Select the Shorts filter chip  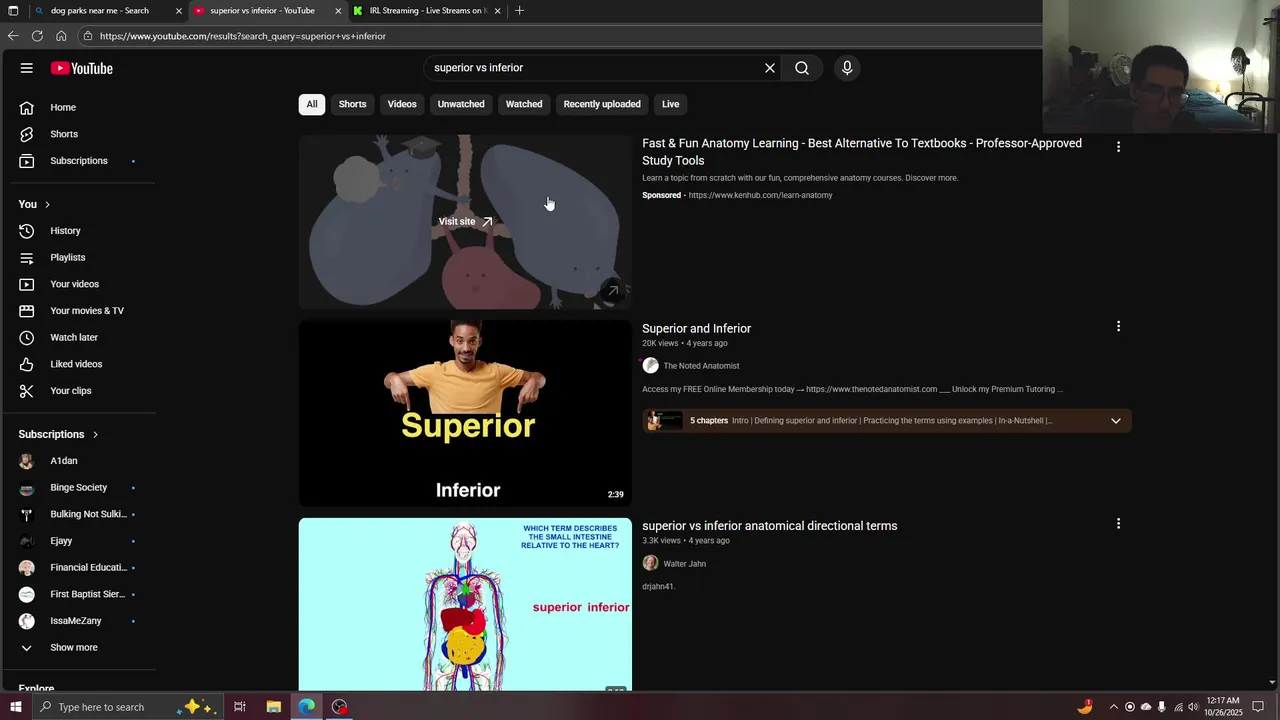tap(352, 104)
